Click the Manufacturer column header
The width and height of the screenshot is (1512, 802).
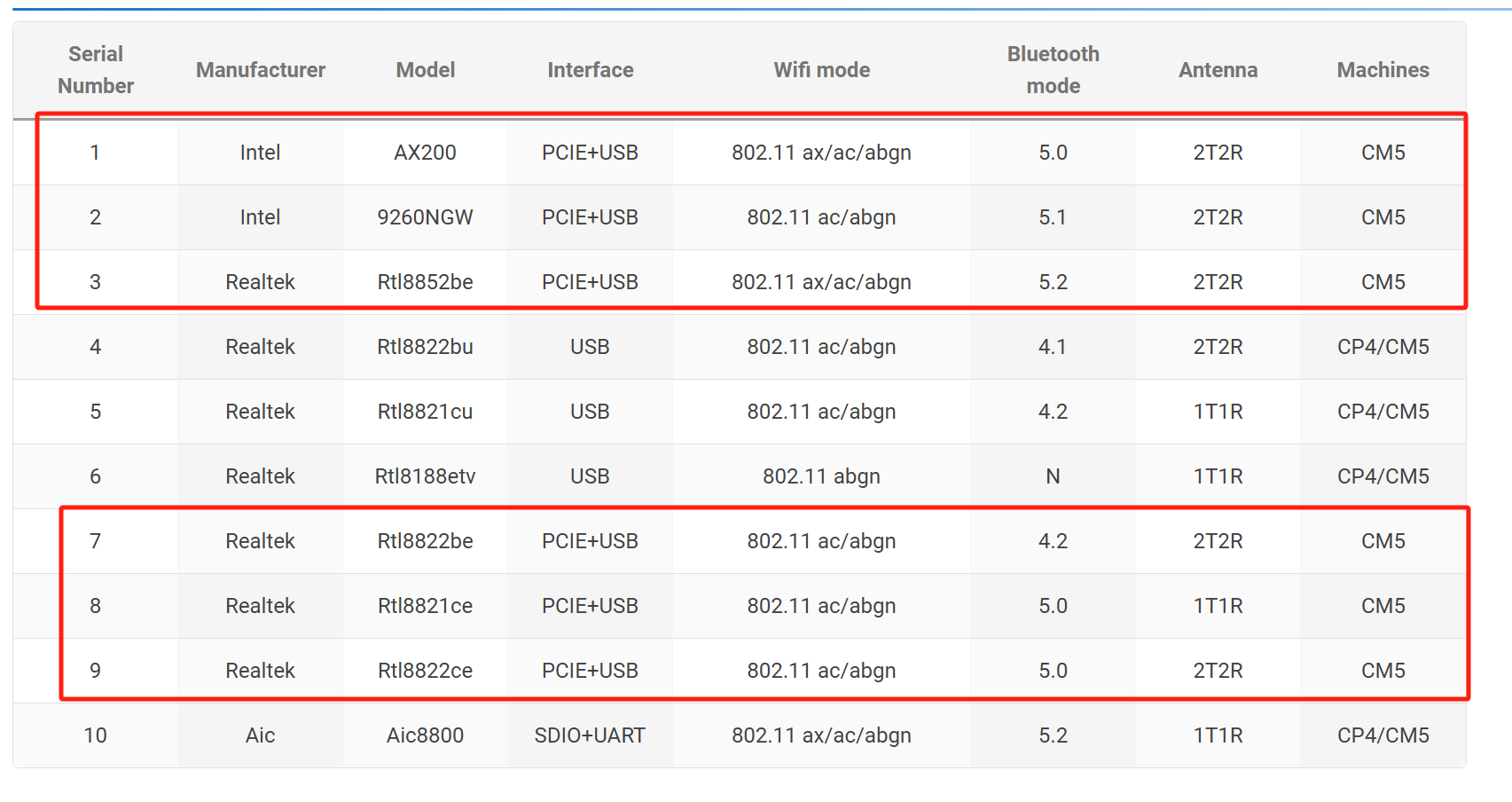261,70
